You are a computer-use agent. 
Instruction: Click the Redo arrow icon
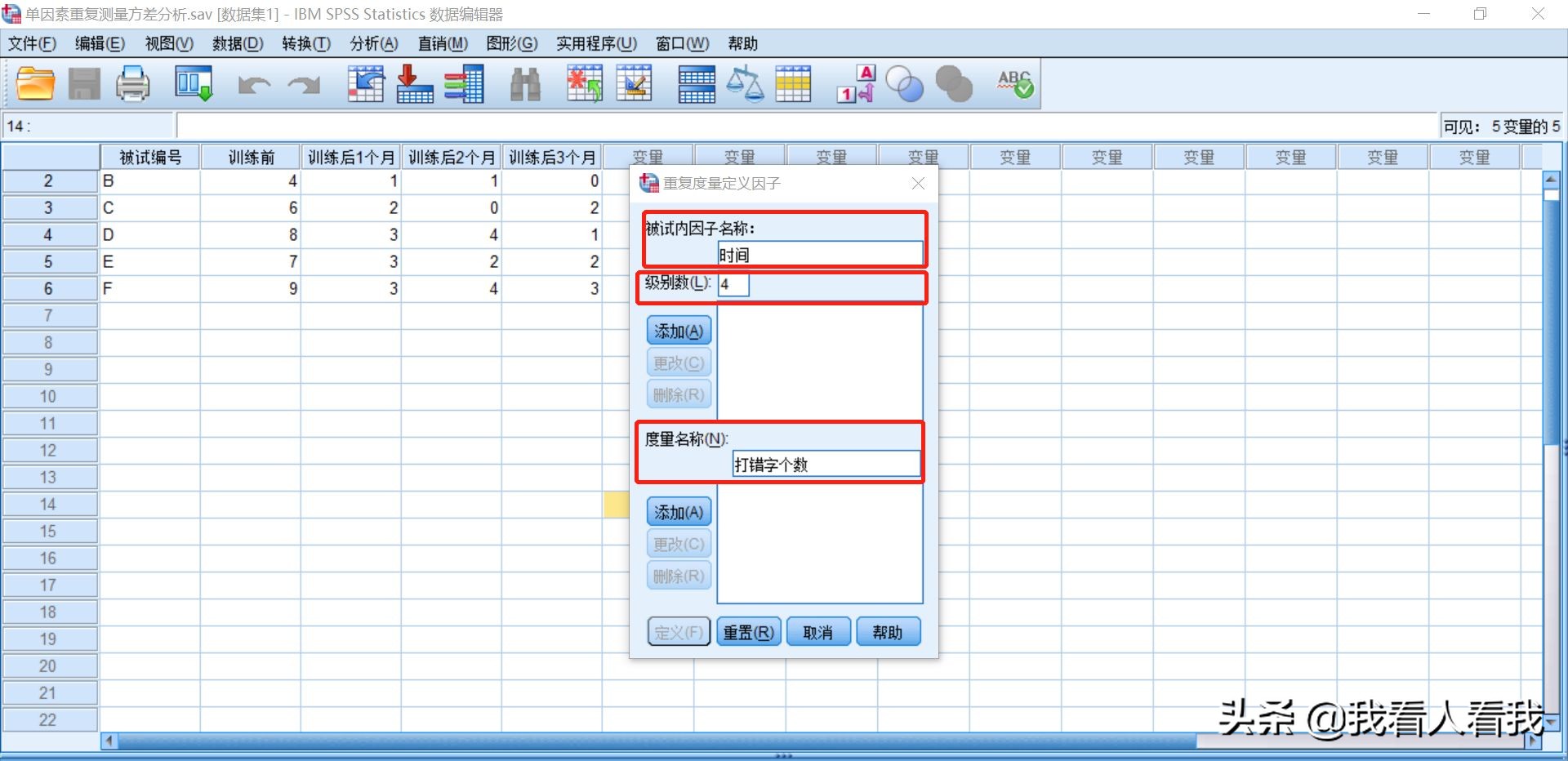coord(304,85)
